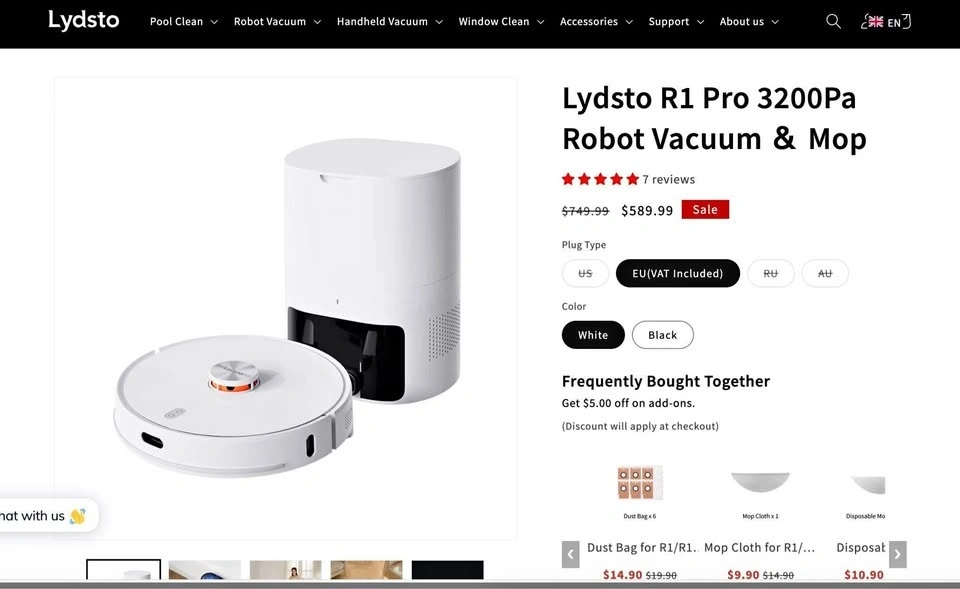Click the Mop Cloth x 1 product image
Image resolution: width=960 pixels, height=589 pixels.
click(760, 482)
